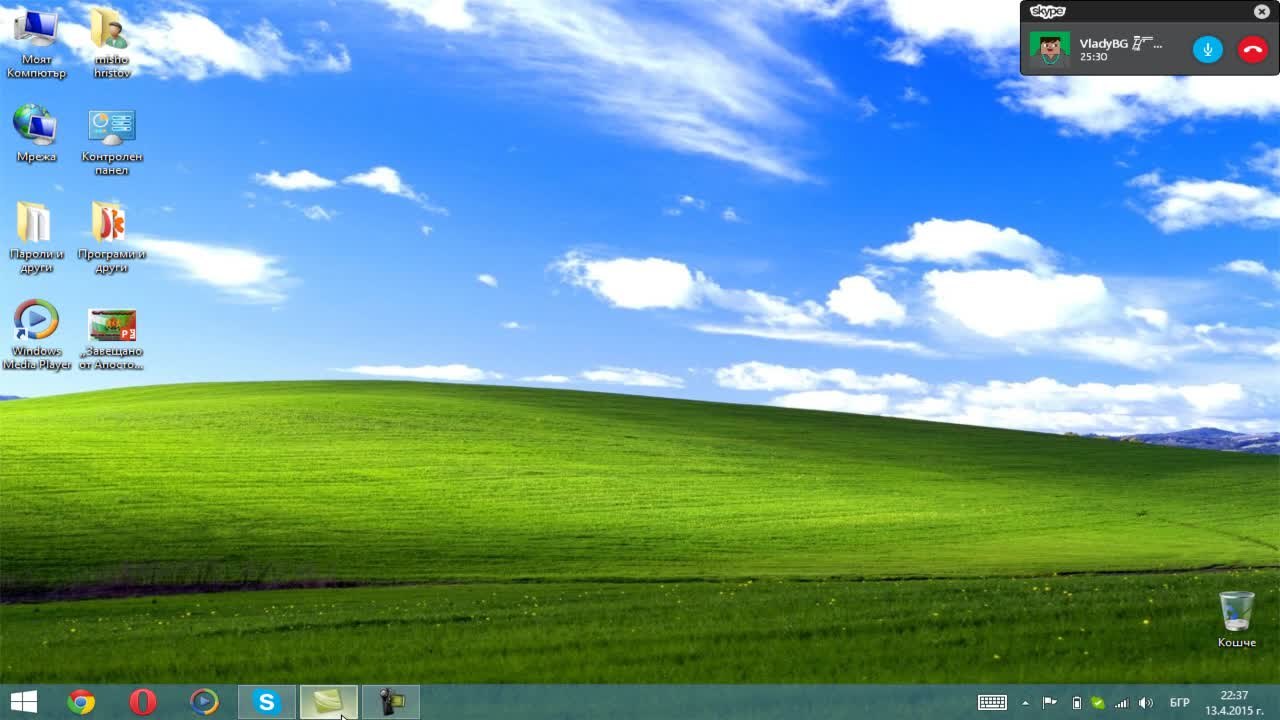Image resolution: width=1280 pixels, height=720 pixels.
Task: Open the БГР input language switcher
Action: (1179, 703)
